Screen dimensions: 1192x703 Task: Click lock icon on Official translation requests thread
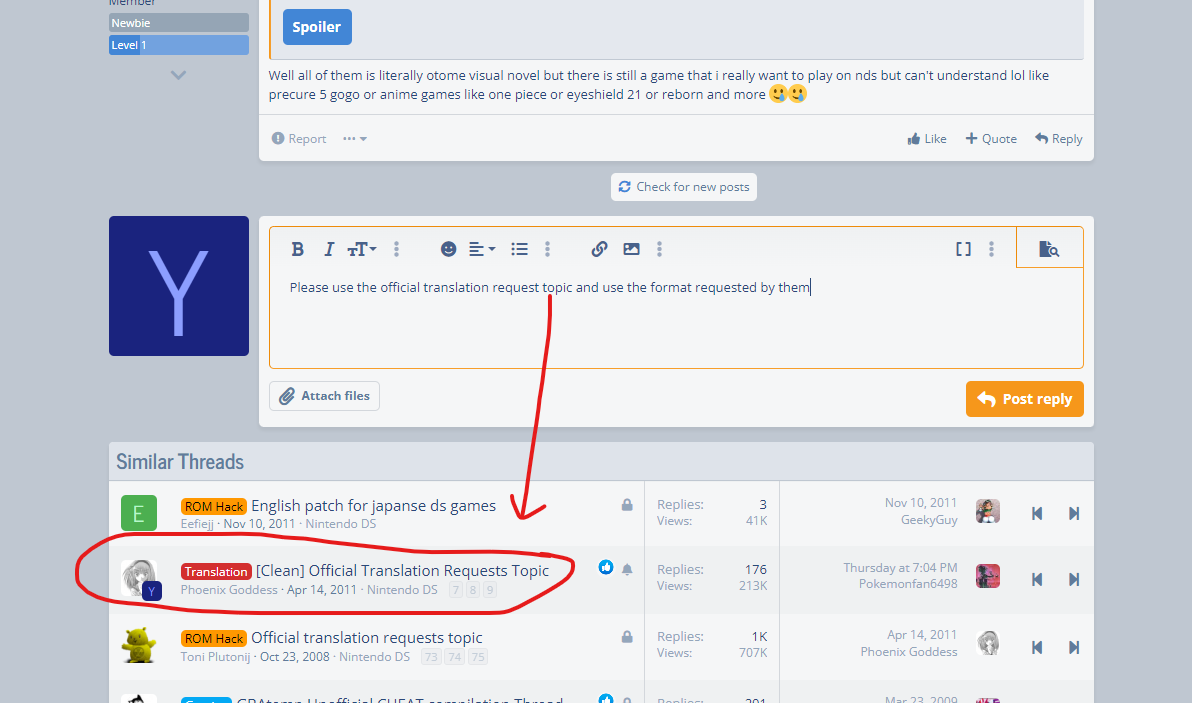coord(627,637)
